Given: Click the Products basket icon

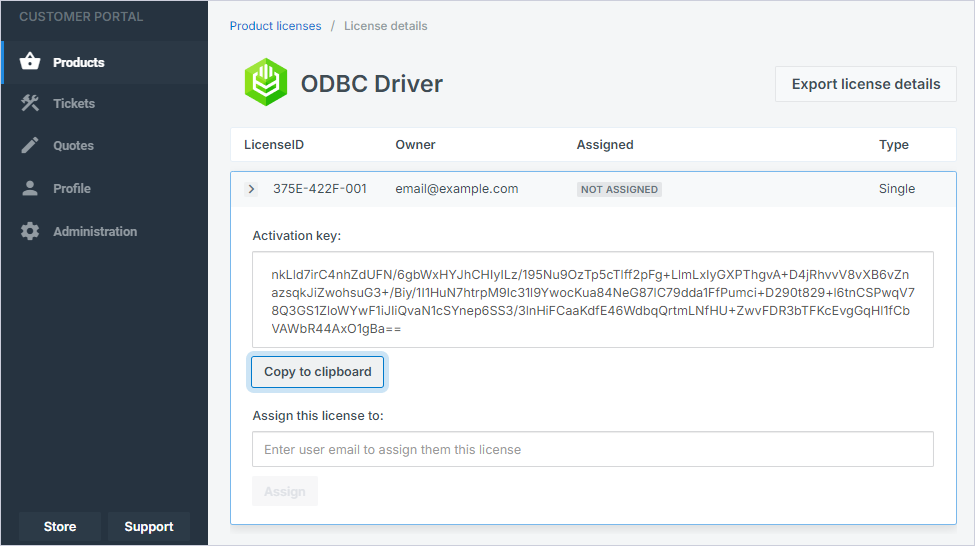Looking at the screenshot, I should 30,62.
